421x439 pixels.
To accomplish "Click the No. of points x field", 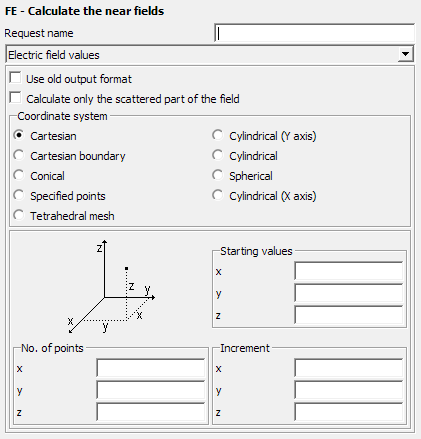I will coord(151,368).
